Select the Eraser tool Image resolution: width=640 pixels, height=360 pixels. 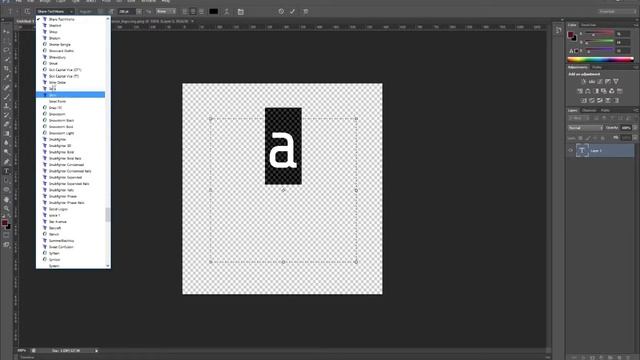click(x=6, y=124)
